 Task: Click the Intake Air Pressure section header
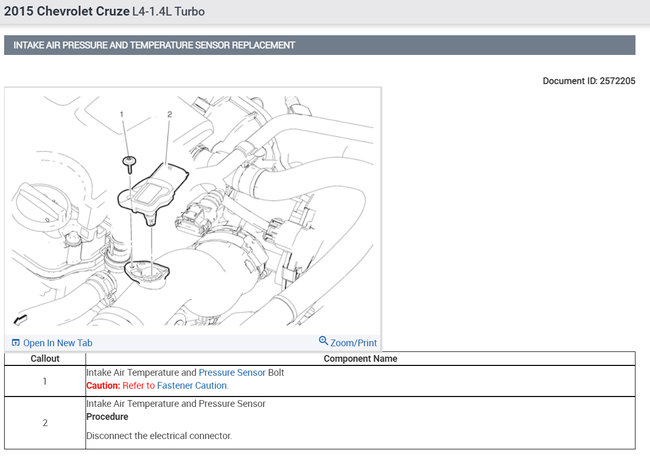click(x=320, y=45)
